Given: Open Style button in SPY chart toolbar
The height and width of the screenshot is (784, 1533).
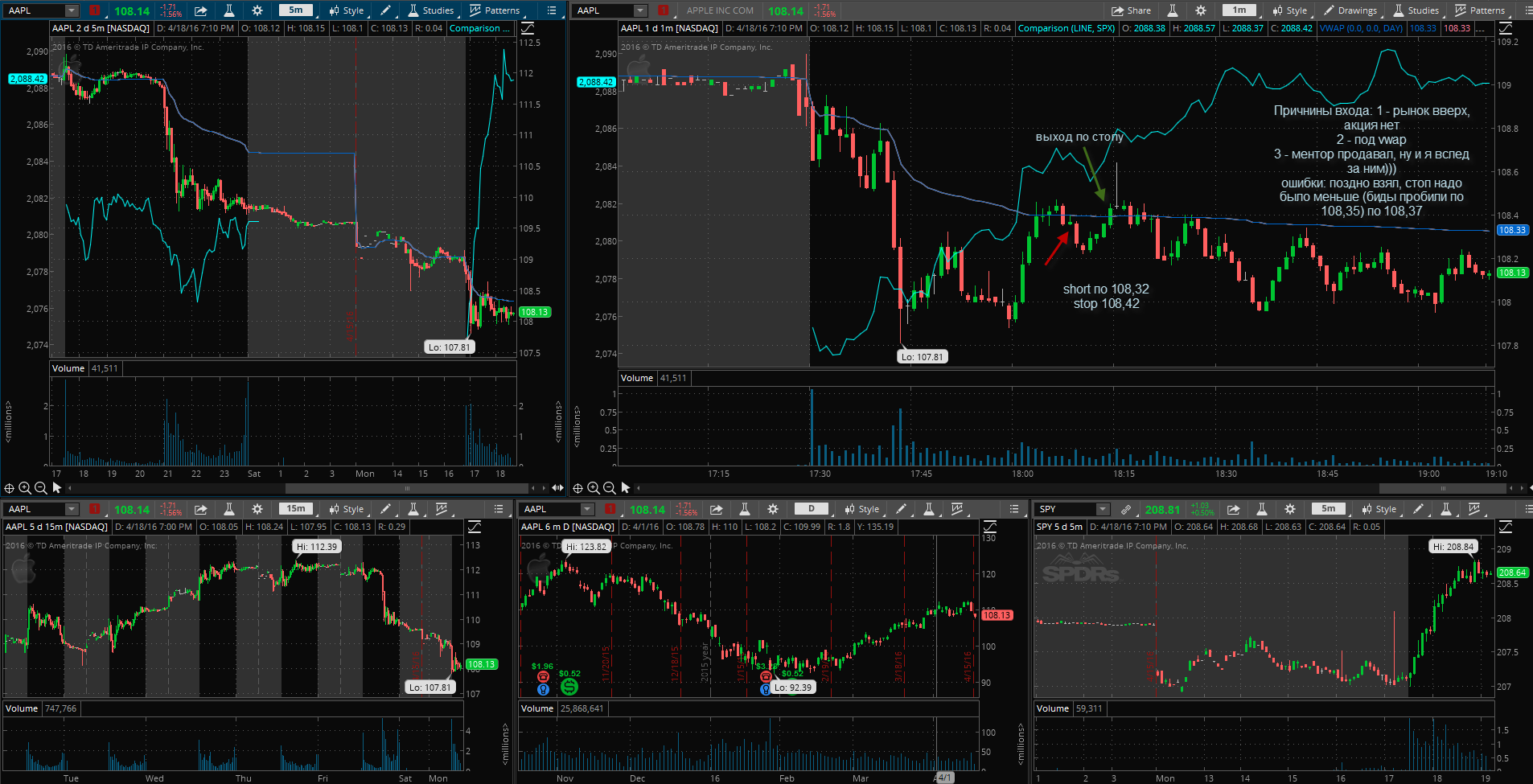Looking at the screenshot, I should coord(1379,509).
